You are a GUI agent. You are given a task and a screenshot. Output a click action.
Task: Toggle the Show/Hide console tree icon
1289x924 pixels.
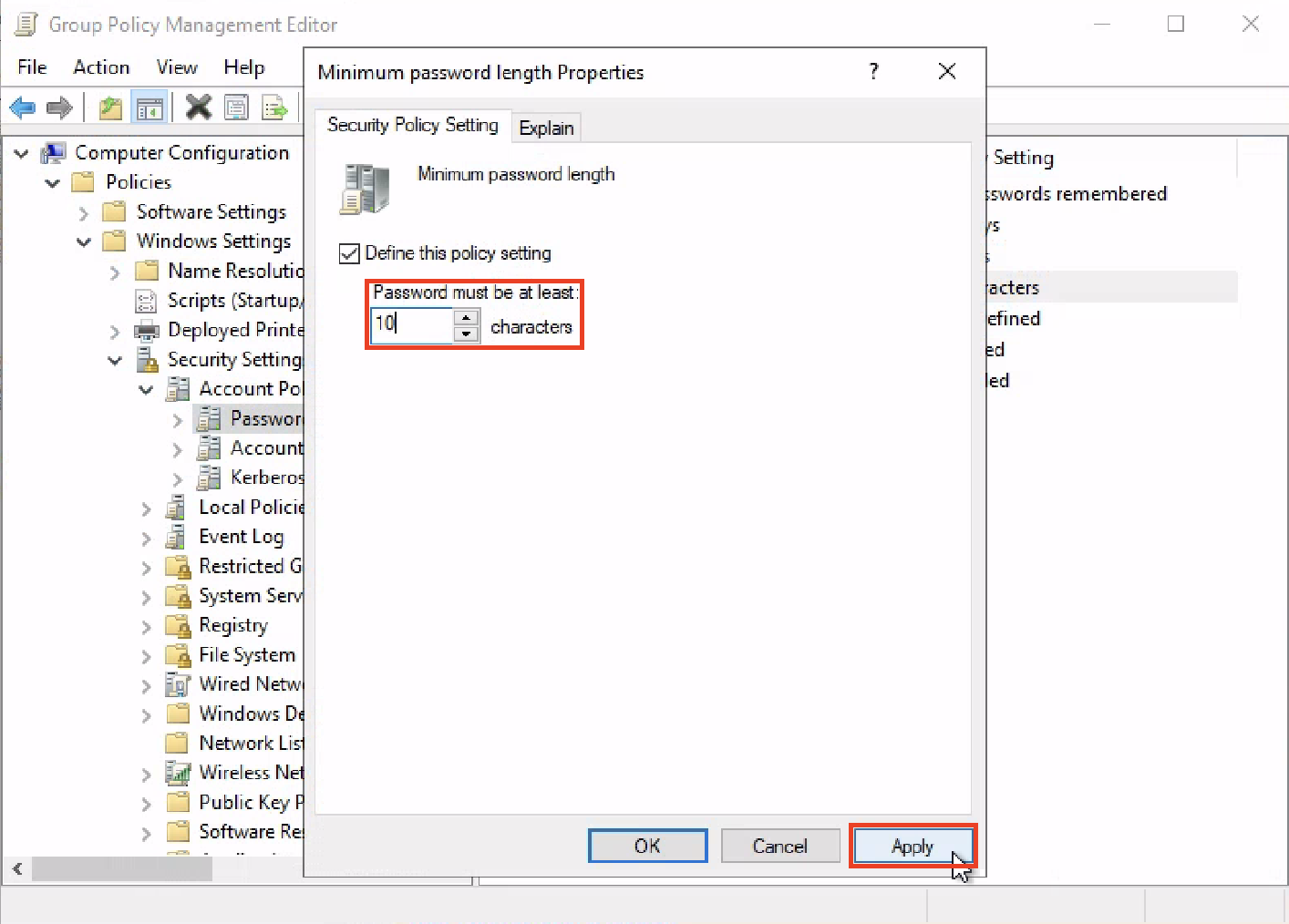[x=150, y=108]
